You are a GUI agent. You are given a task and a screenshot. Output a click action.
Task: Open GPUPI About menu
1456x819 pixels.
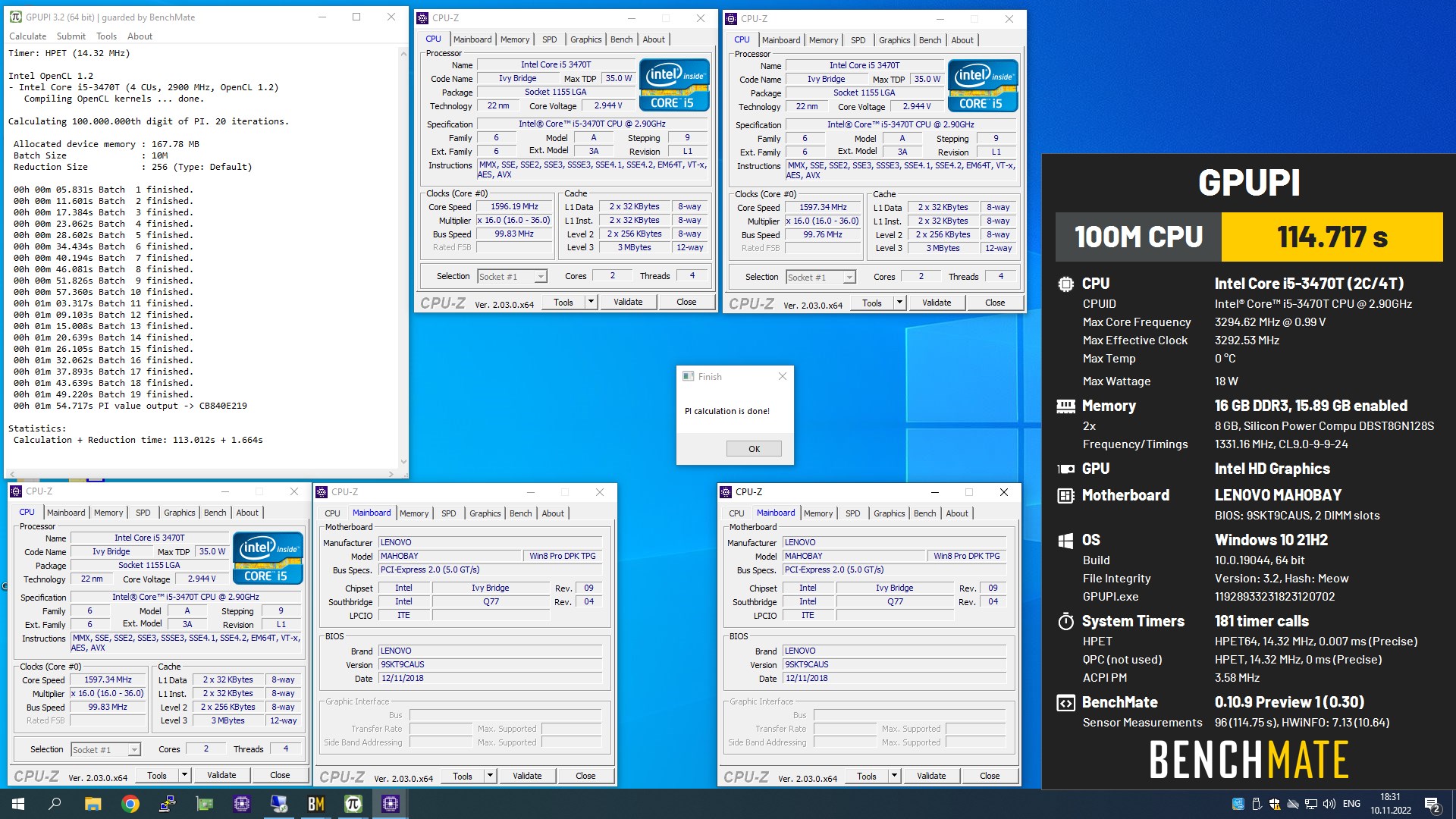click(140, 36)
